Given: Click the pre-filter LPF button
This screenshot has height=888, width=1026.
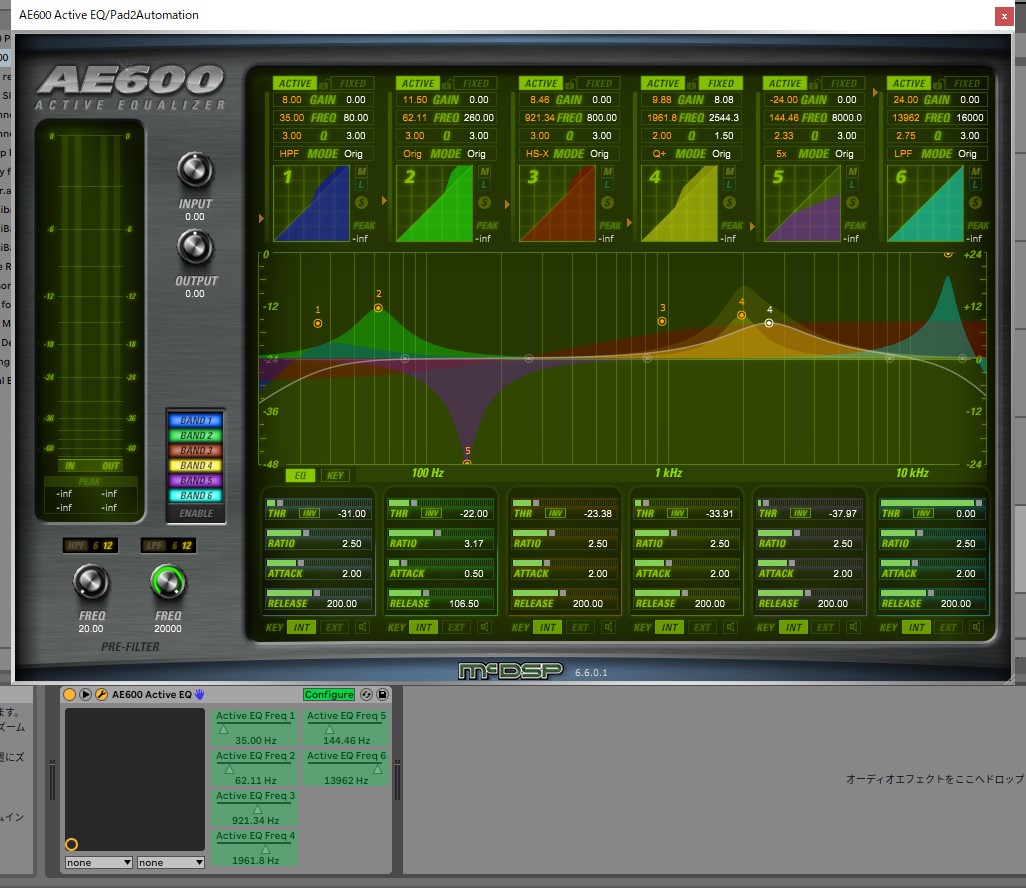Looking at the screenshot, I should tap(155, 546).
